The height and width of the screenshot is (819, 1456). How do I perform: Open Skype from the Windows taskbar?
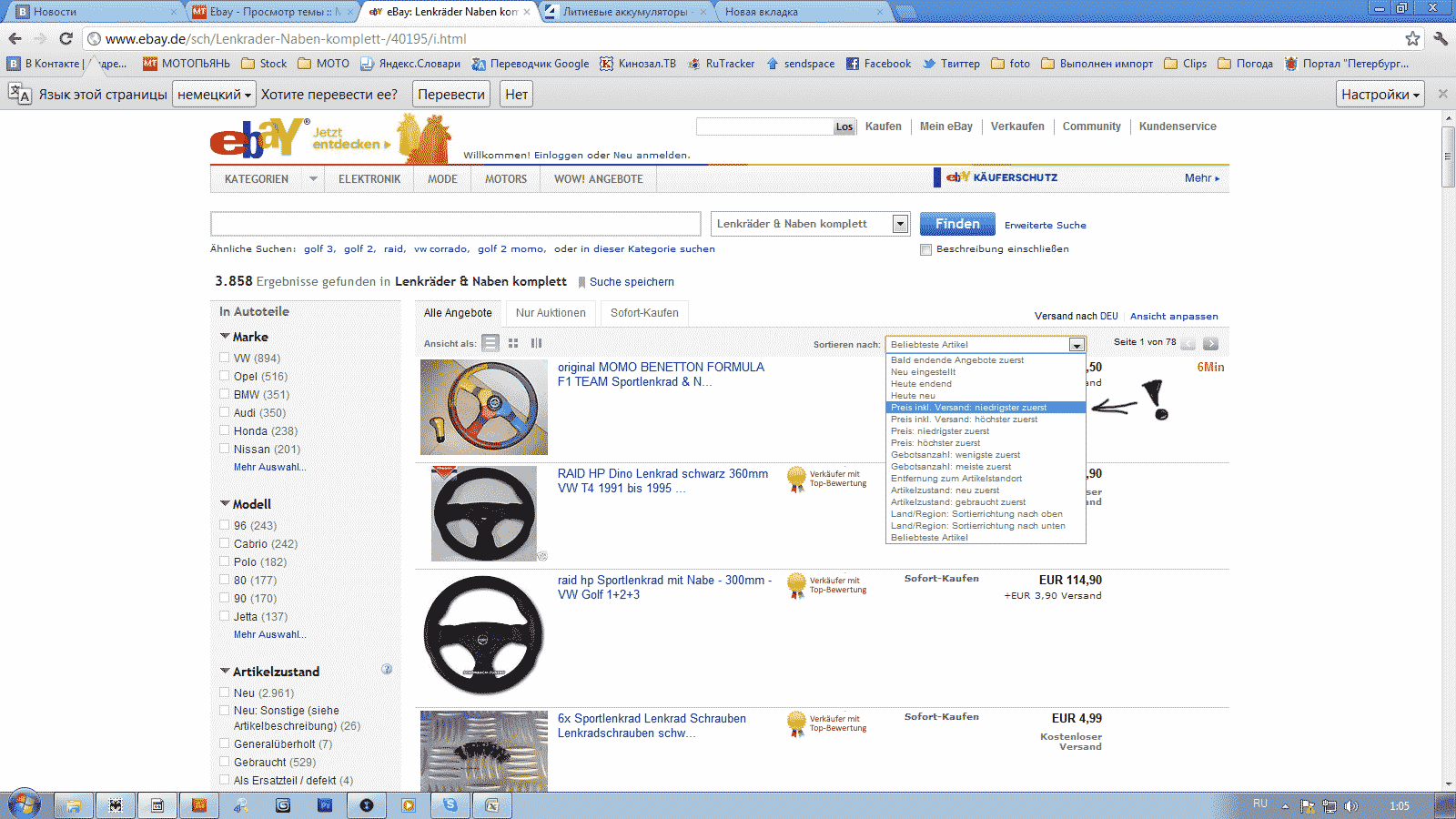pos(450,805)
